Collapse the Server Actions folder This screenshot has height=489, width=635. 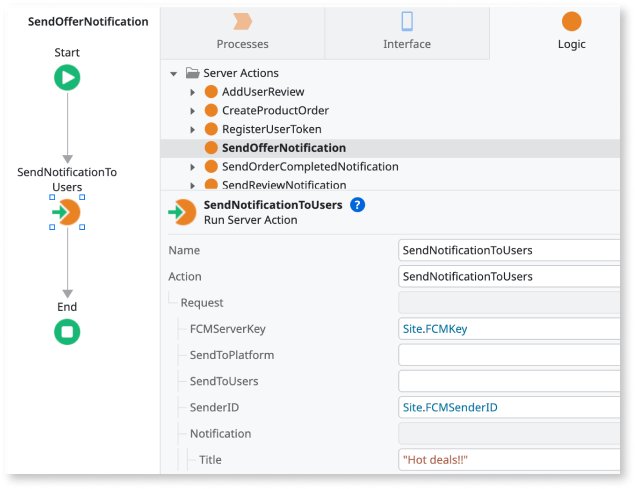pos(174,73)
